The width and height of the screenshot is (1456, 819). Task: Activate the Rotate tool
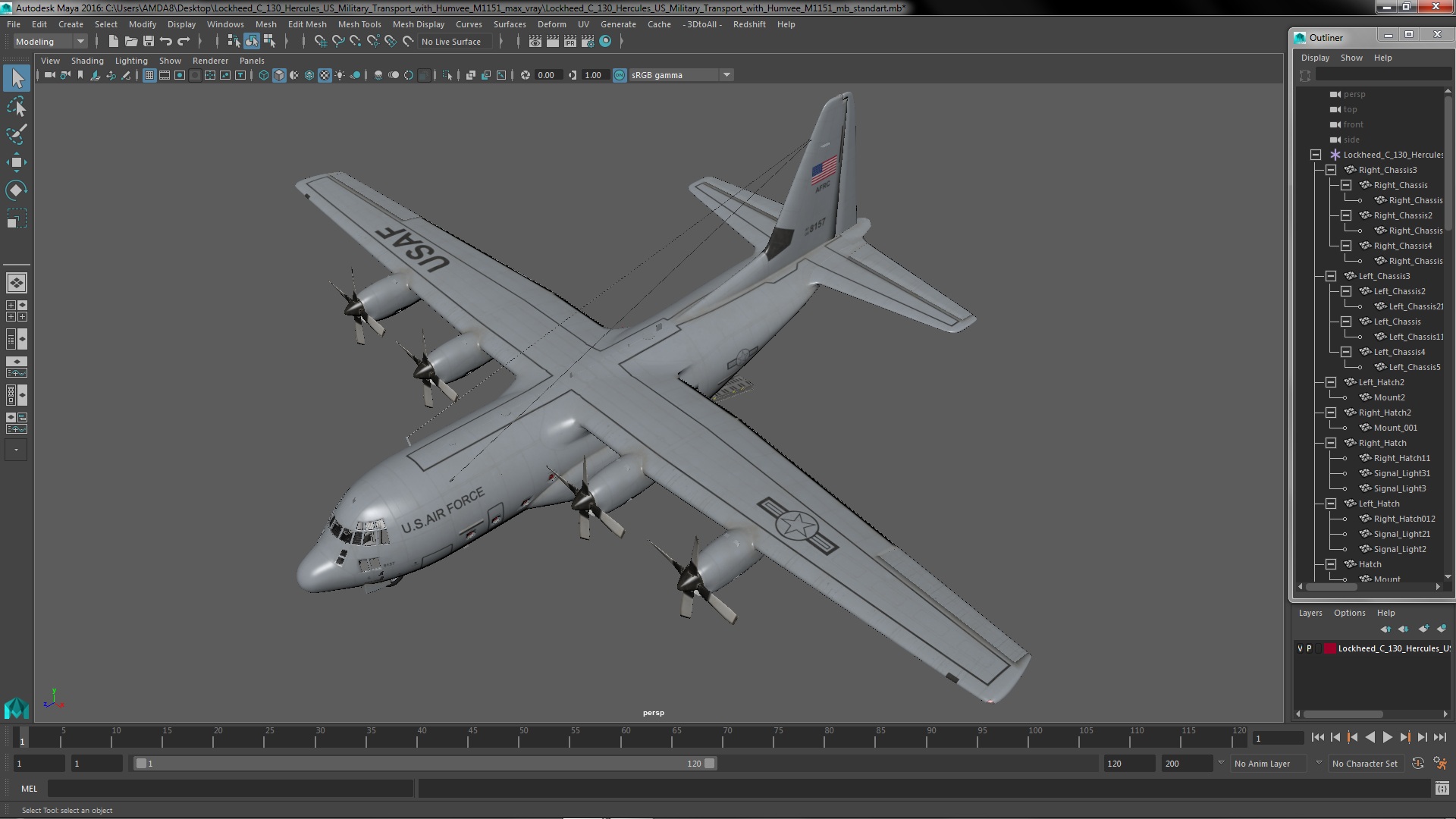coord(17,190)
